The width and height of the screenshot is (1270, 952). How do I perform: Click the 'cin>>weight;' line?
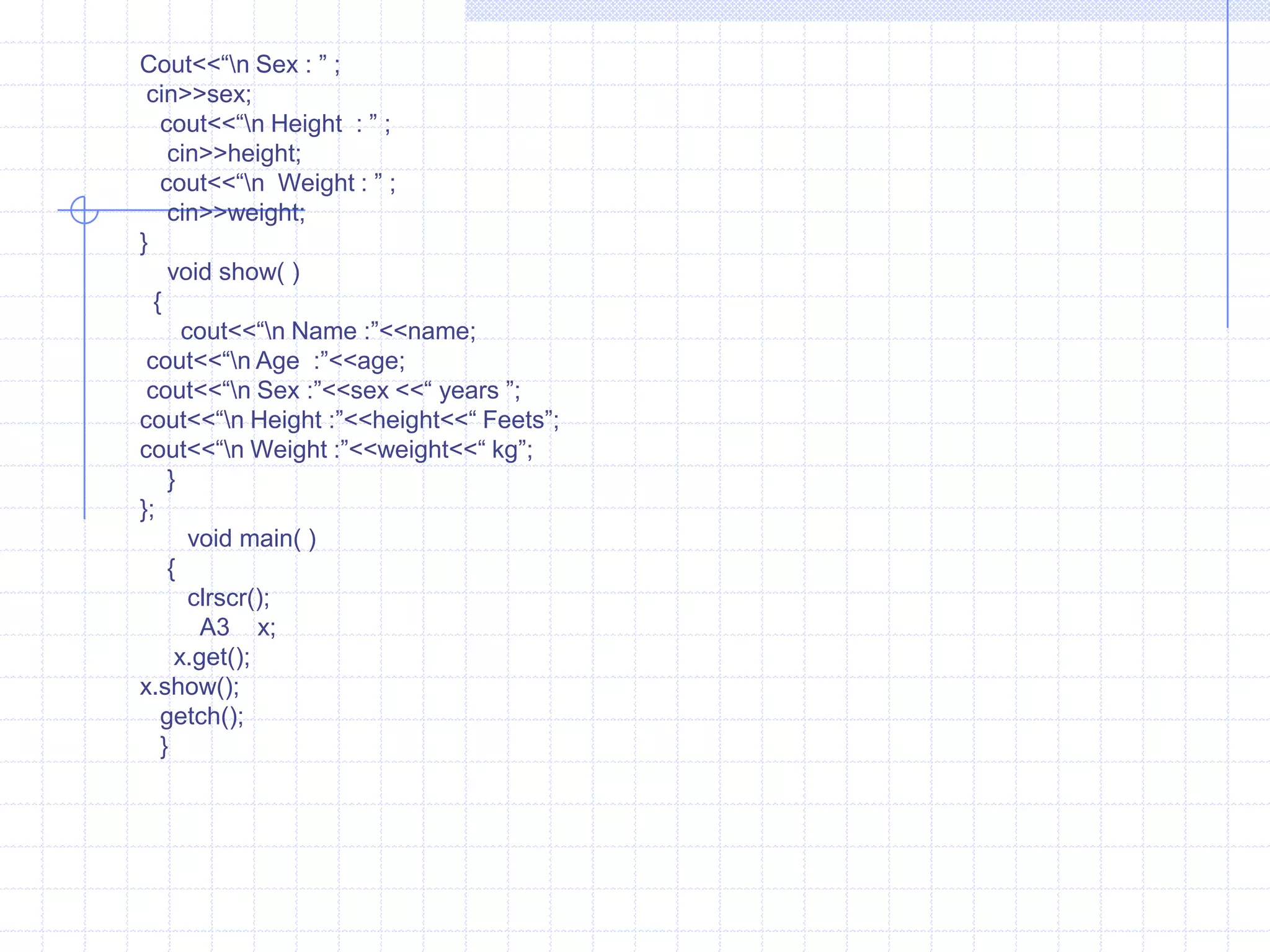[x=236, y=213]
